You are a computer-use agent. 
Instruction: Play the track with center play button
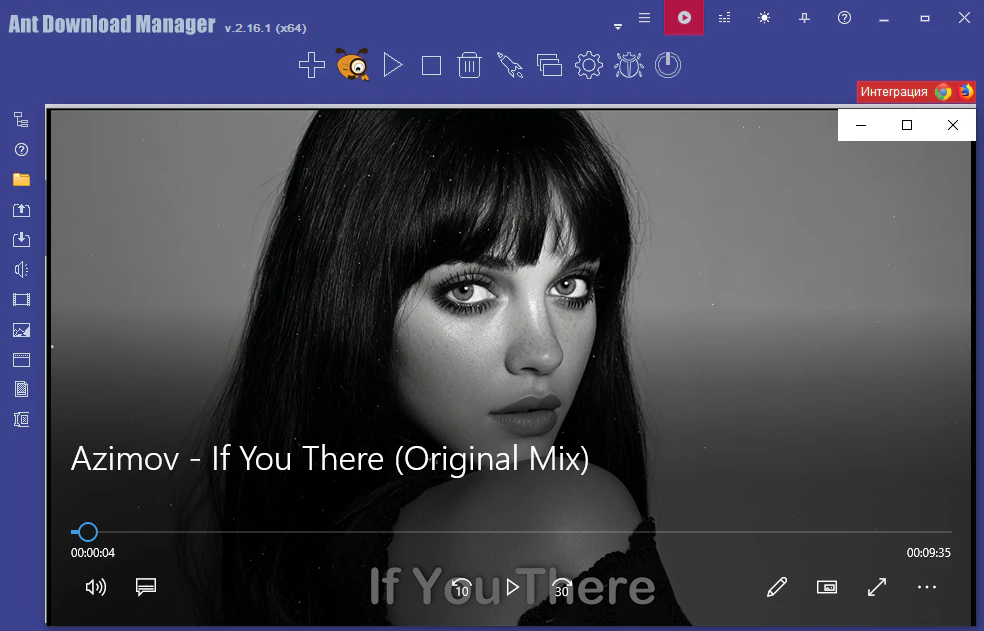click(x=512, y=588)
